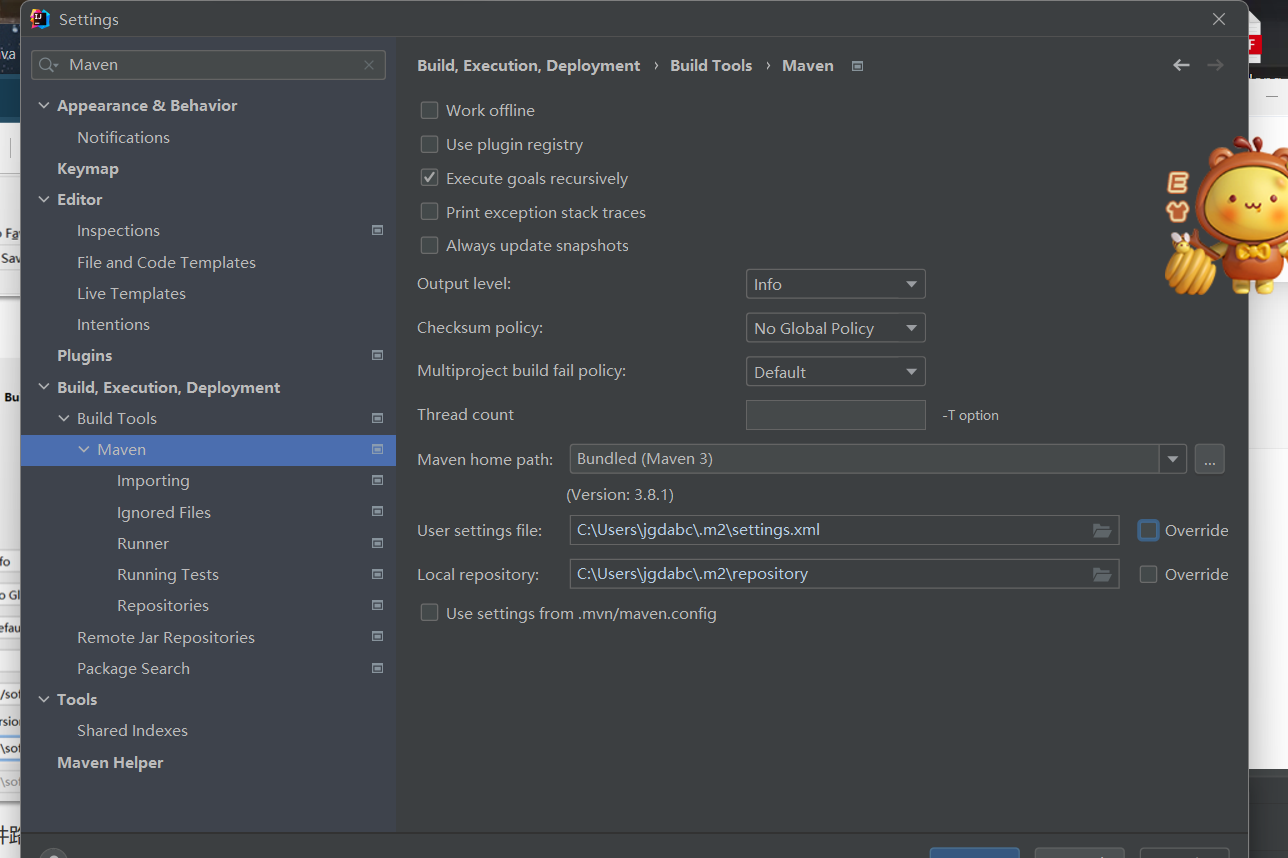Enable Always update snapshots
The image size is (1288, 858).
pos(429,245)
